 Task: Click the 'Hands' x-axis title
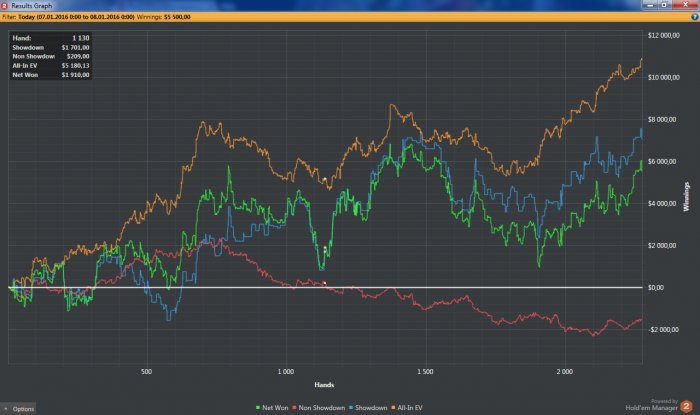tap(324, 385)
